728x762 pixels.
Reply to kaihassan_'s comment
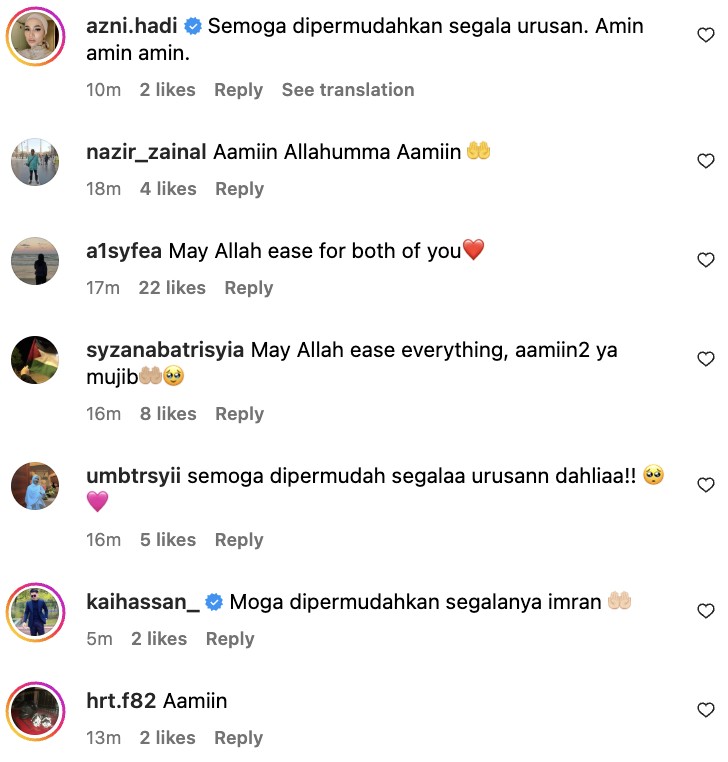[230, 639]
